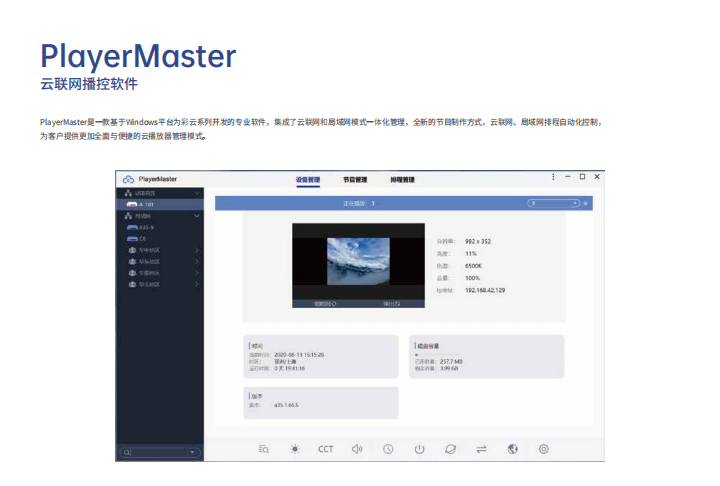Screen dimensions: 720x486
Task: Click the color temperature value 6500K
Action: pyautogui.click(x=473, y=266)
